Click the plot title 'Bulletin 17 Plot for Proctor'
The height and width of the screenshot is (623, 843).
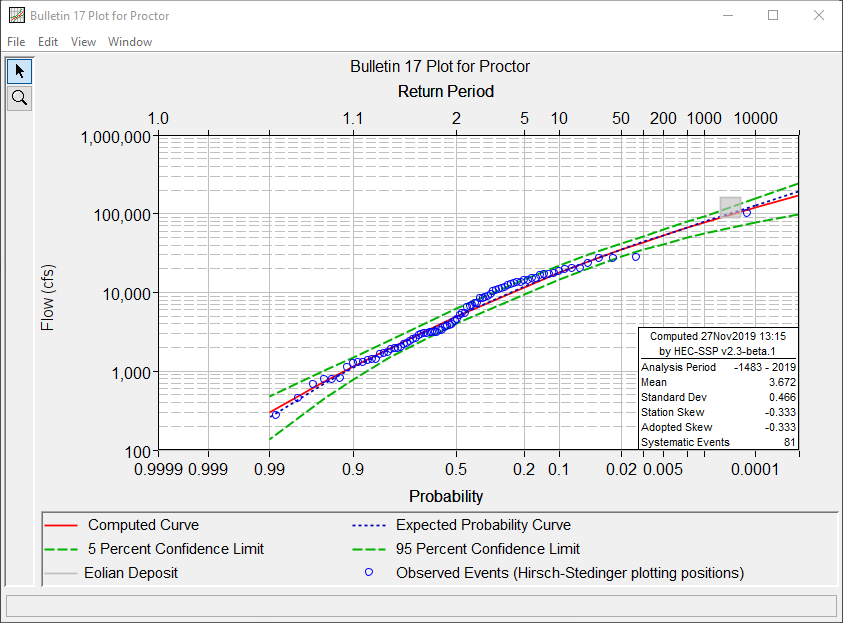click(440, 66)
